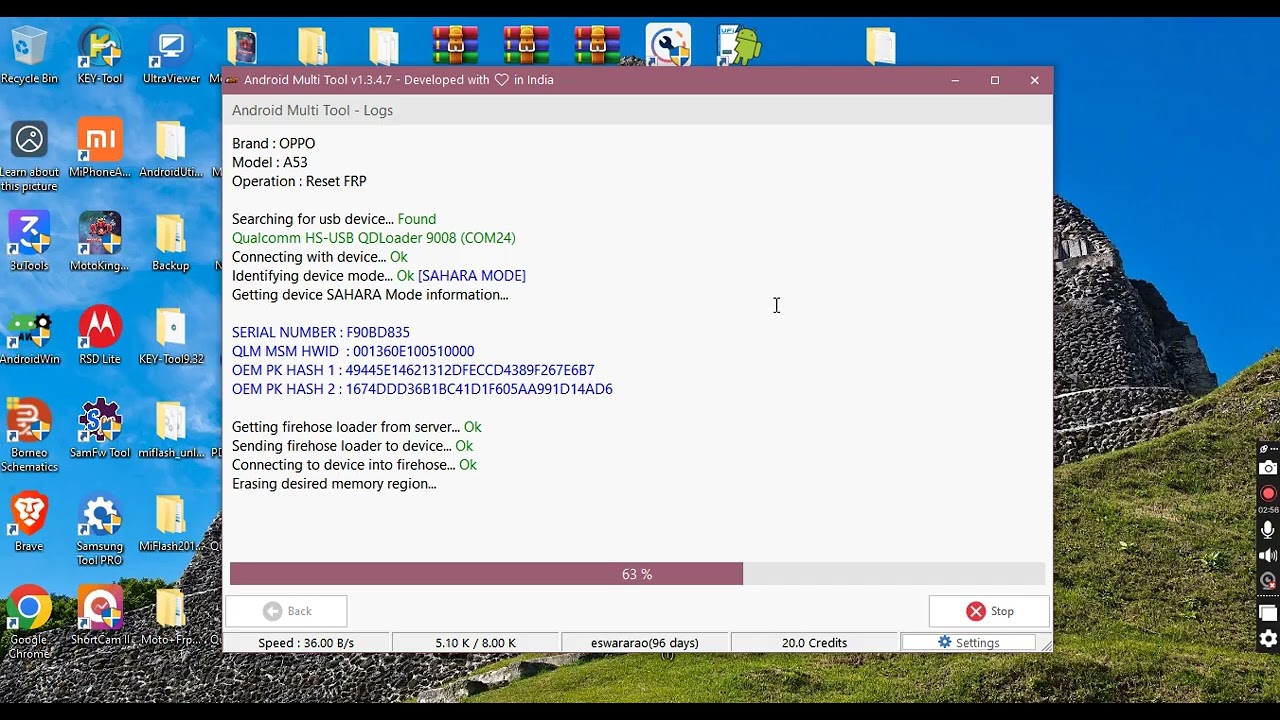Mute the microphone in the recorder bar

(x=1268, y=530)
